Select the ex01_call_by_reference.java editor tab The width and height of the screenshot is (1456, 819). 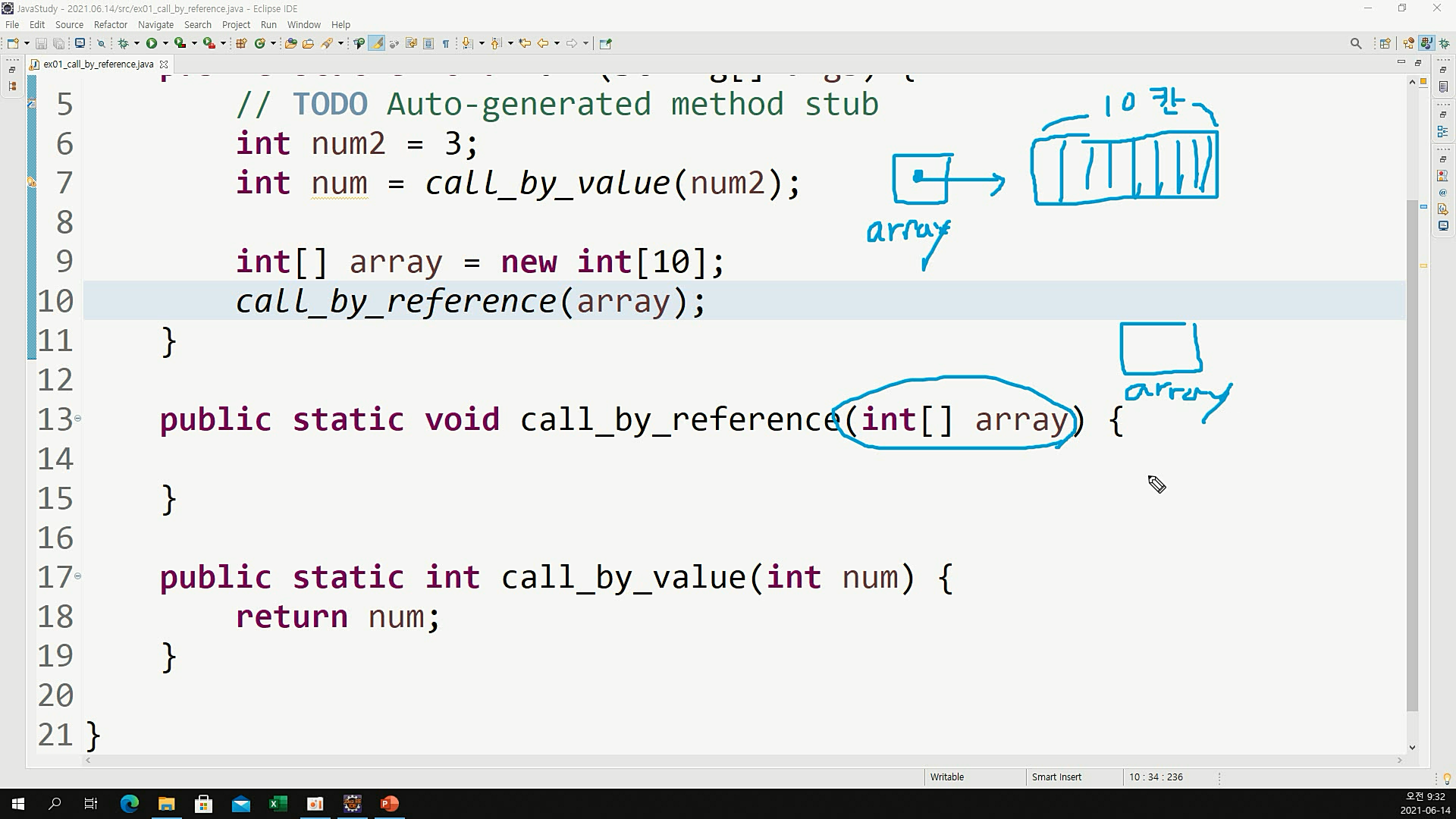[98, 64]
